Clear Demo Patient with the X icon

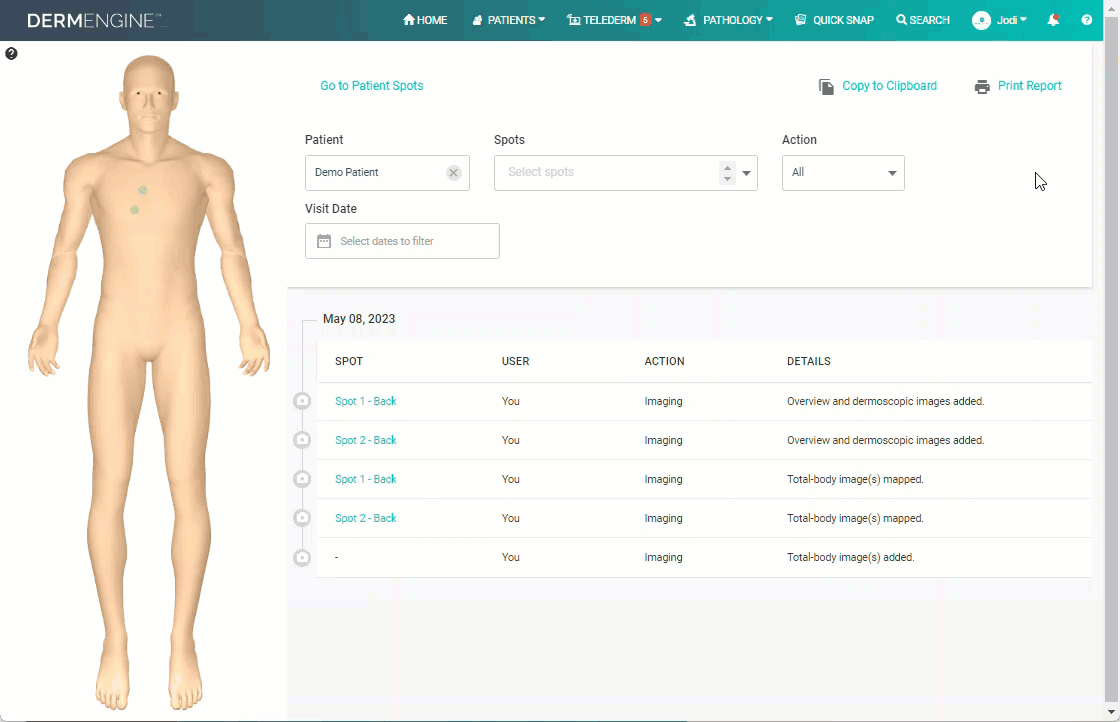click(453, 173)
